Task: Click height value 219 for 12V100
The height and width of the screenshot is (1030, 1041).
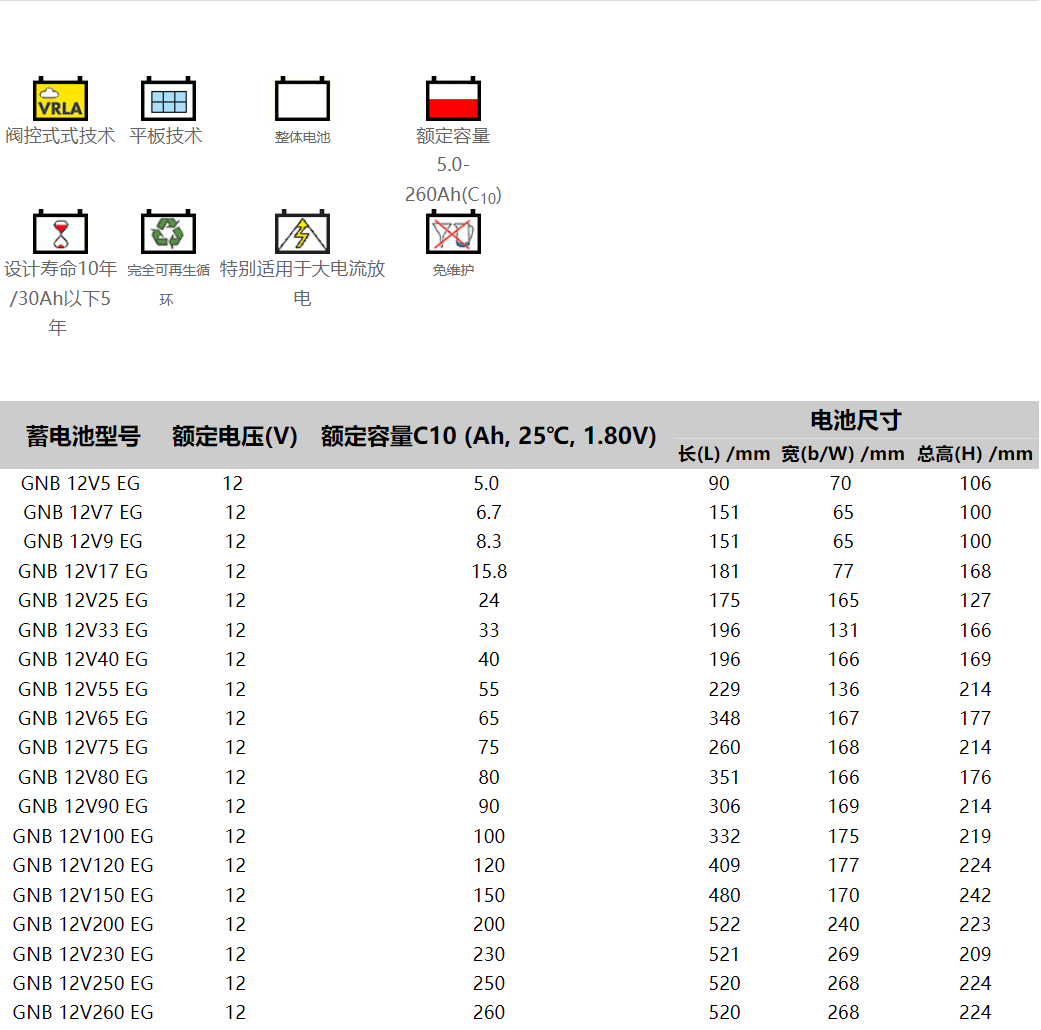Action: click(x=975, y=836)
